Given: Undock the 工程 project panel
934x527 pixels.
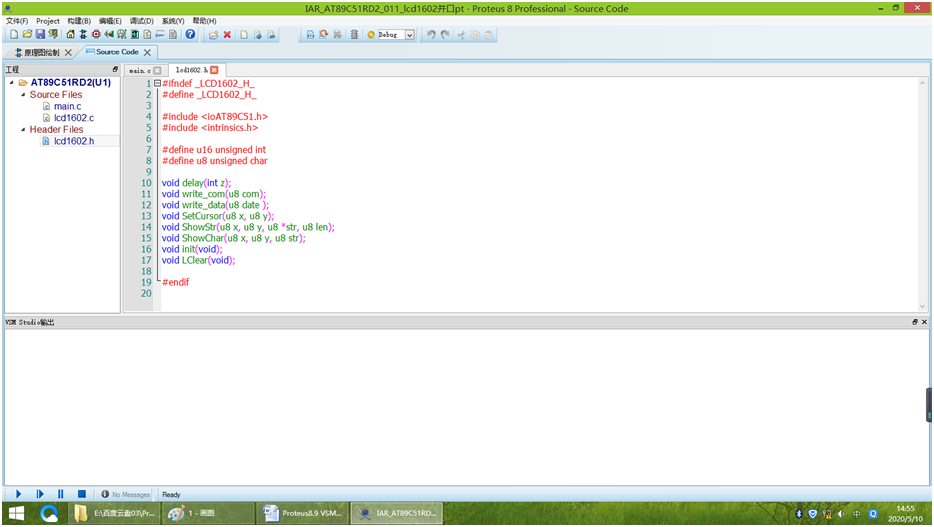Looking at the screenshot, I should (115, 69).
